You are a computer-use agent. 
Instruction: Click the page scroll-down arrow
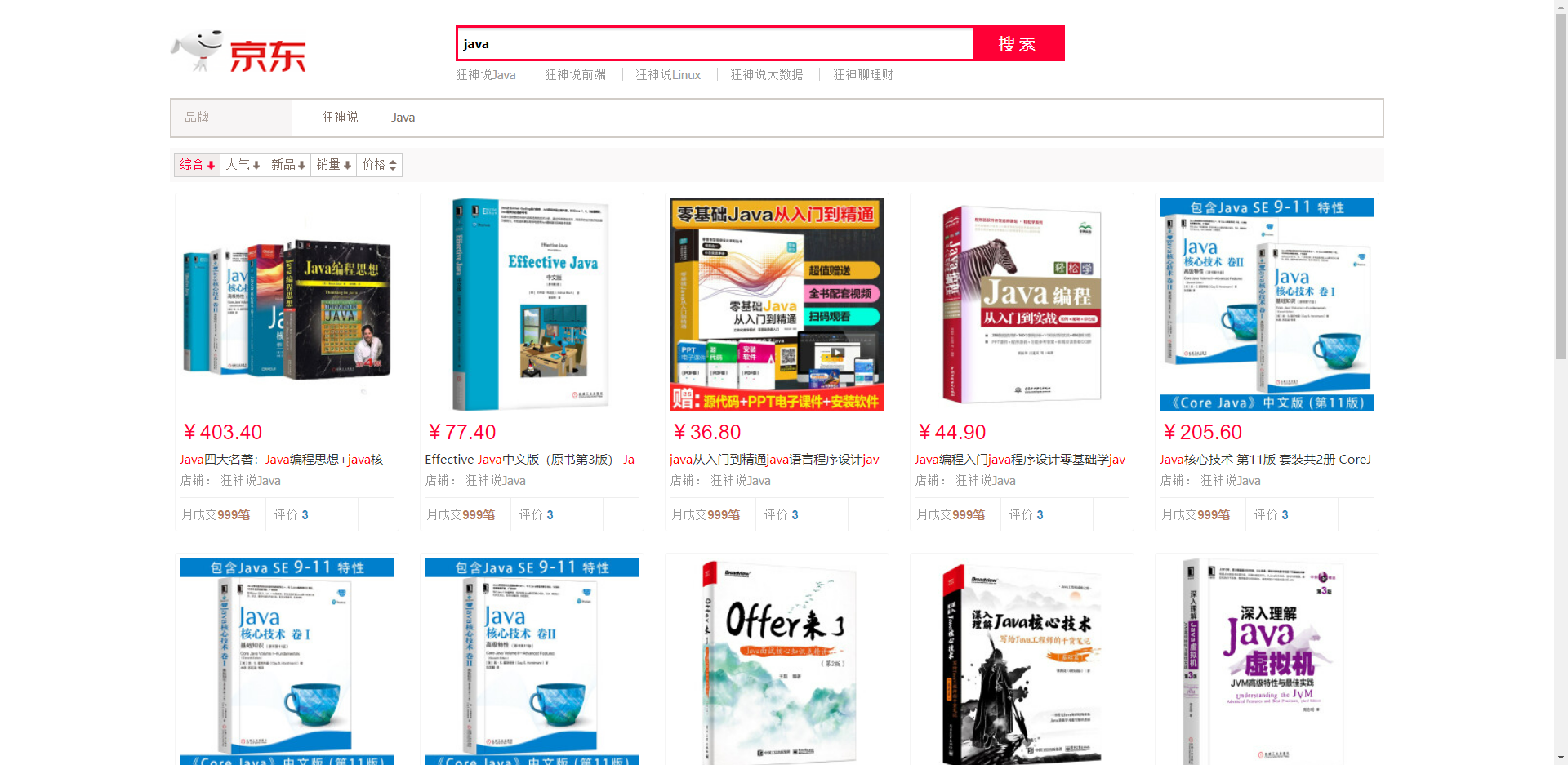click(x=1561, y=758)
